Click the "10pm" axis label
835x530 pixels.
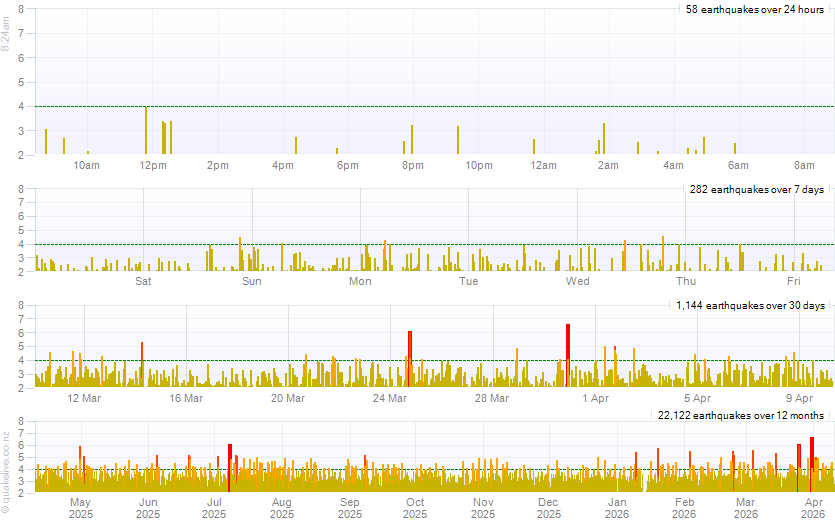(x=479, y=165)
